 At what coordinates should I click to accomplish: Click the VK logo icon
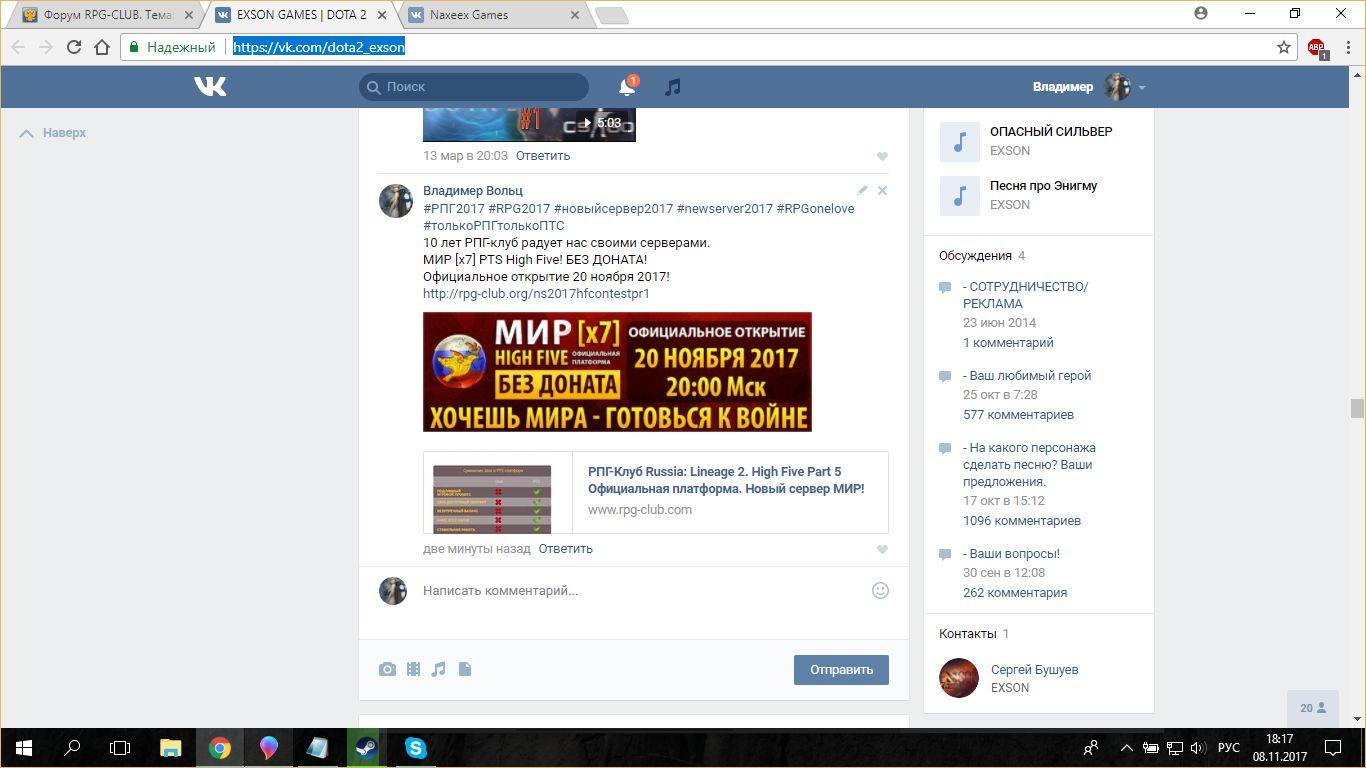click(210, 87)
